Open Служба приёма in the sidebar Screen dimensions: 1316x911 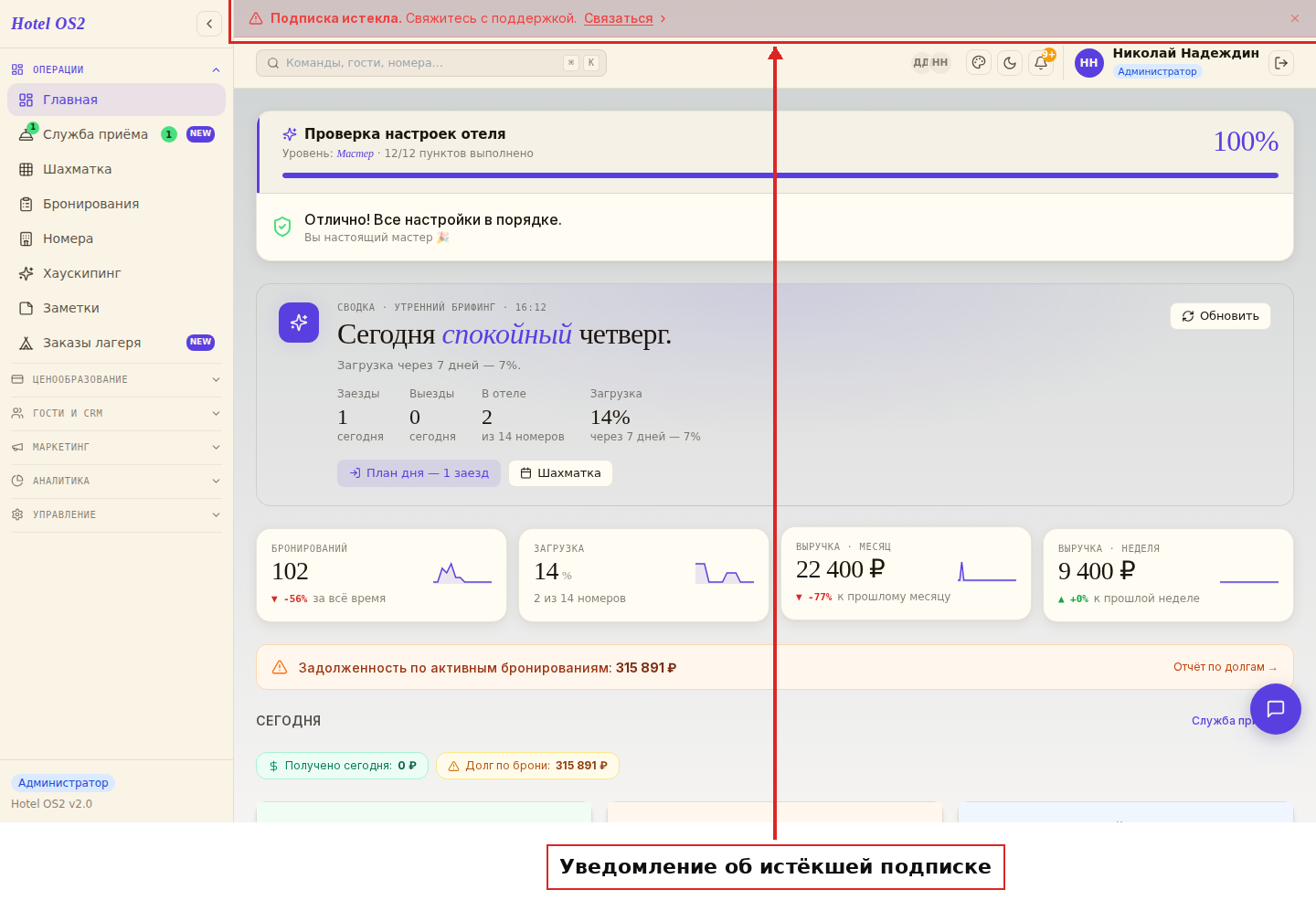tap(117, 134)
